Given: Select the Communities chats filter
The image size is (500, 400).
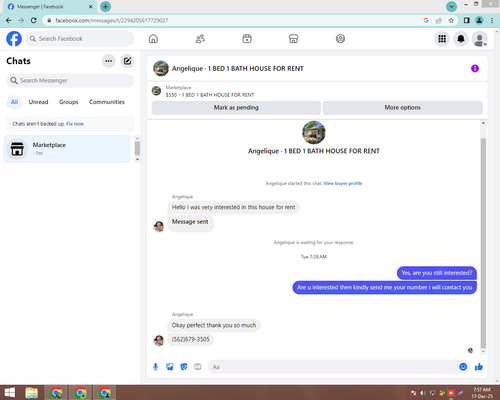Looking at the screenshot, I should tap(107, 102).
